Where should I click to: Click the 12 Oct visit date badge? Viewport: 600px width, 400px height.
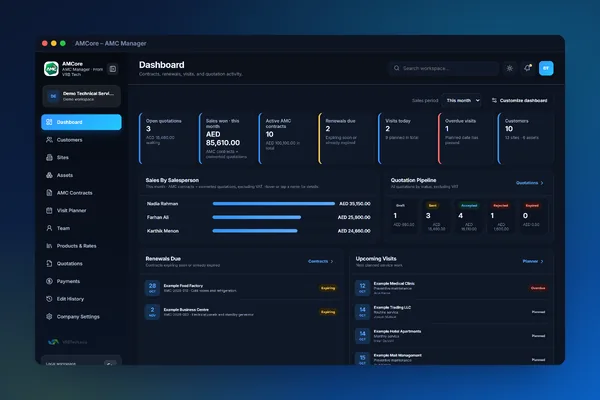[362, 288]
